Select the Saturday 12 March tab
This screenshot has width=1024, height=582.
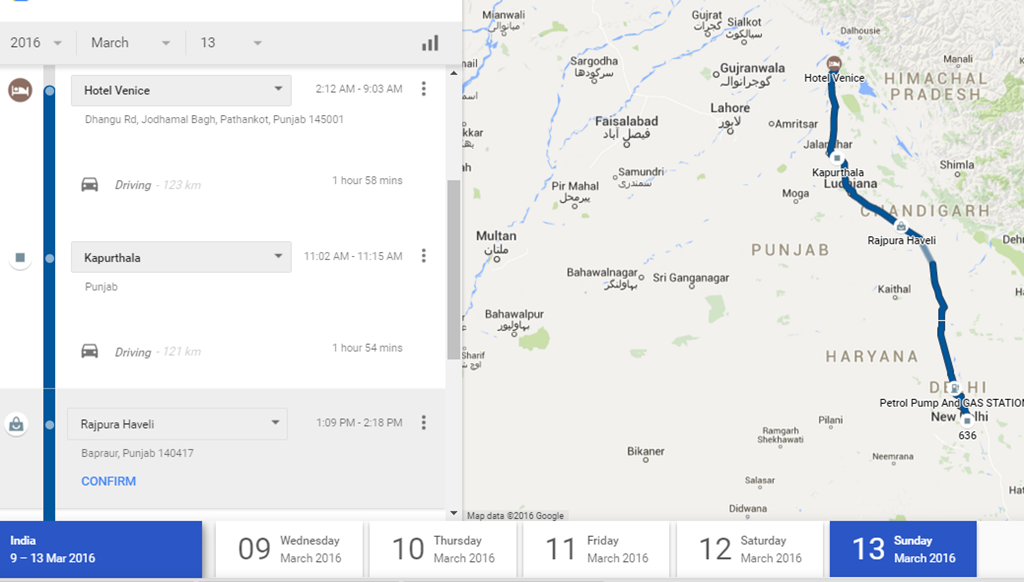click(x=750, y=549)
